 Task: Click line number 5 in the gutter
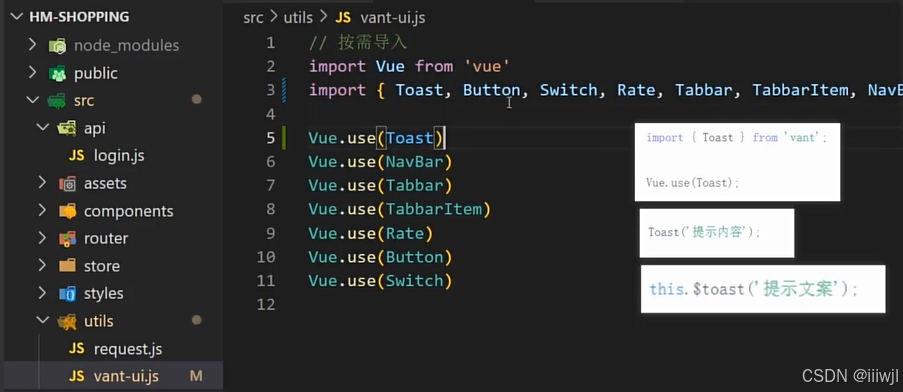click(x=270, y=139)
